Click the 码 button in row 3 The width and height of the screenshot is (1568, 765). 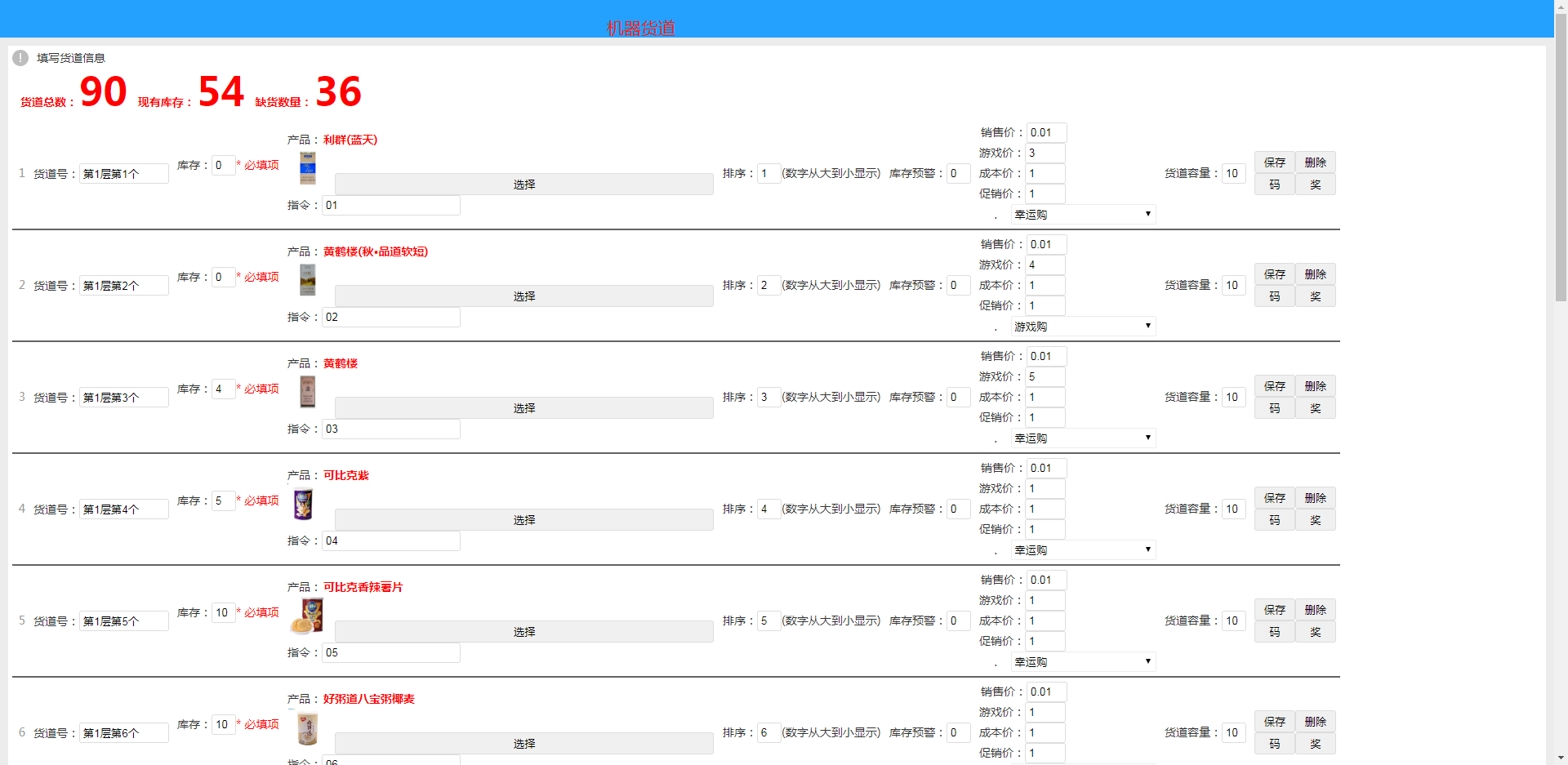(1274, 408)
